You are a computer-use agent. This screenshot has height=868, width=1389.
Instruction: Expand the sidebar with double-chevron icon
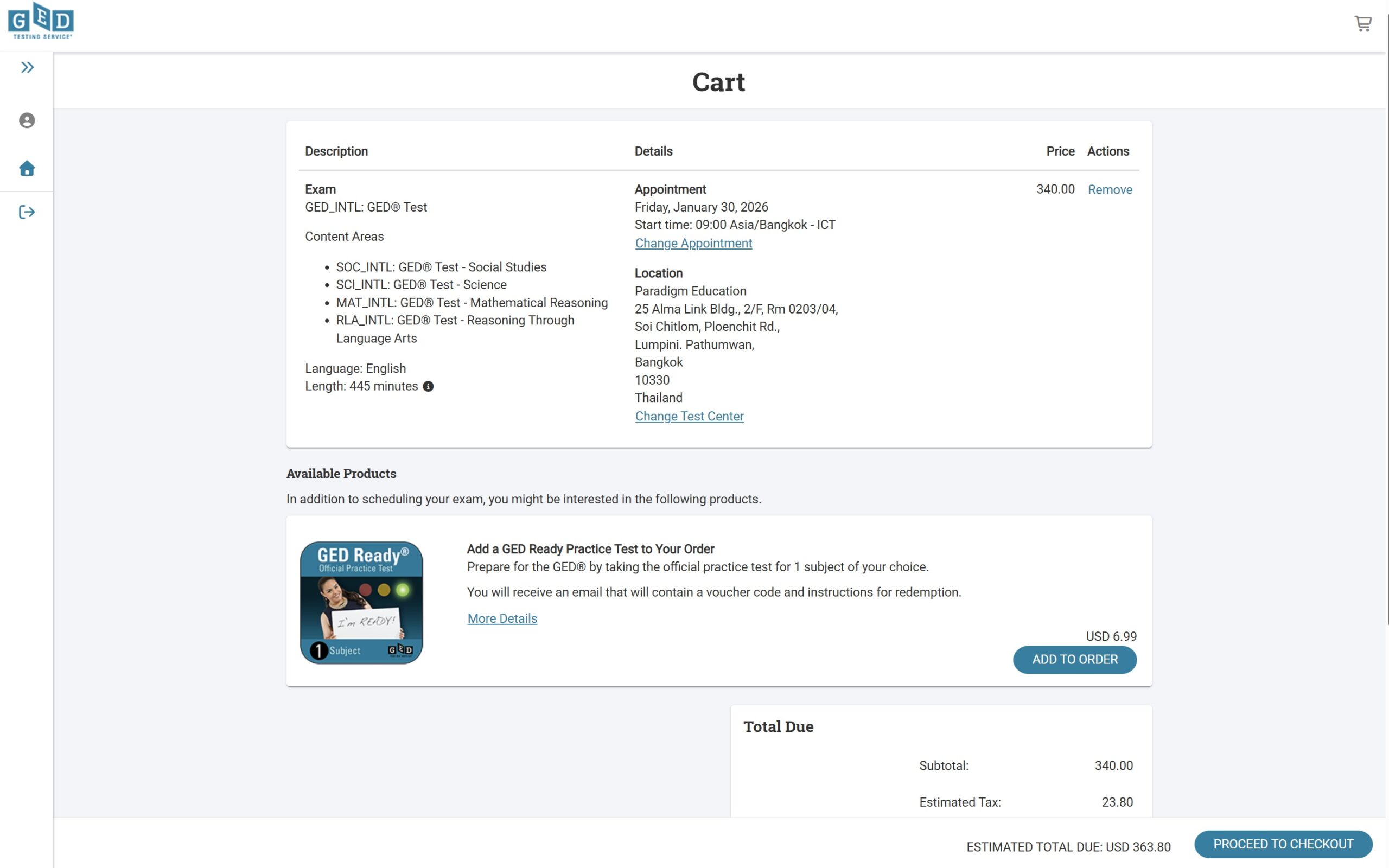click(x=27, y=68)
